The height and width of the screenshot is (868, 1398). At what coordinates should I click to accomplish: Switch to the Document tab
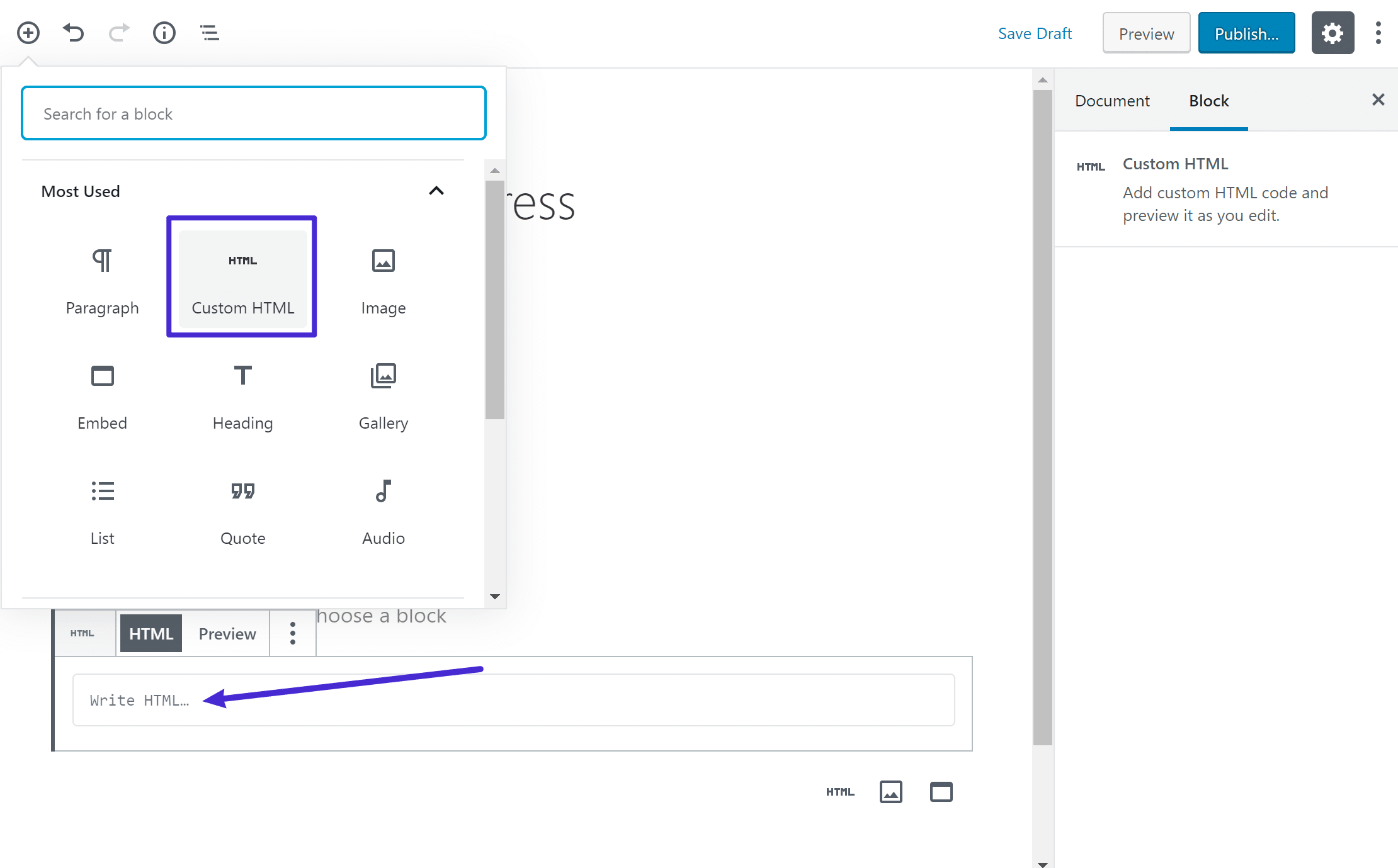(1113, 100)
